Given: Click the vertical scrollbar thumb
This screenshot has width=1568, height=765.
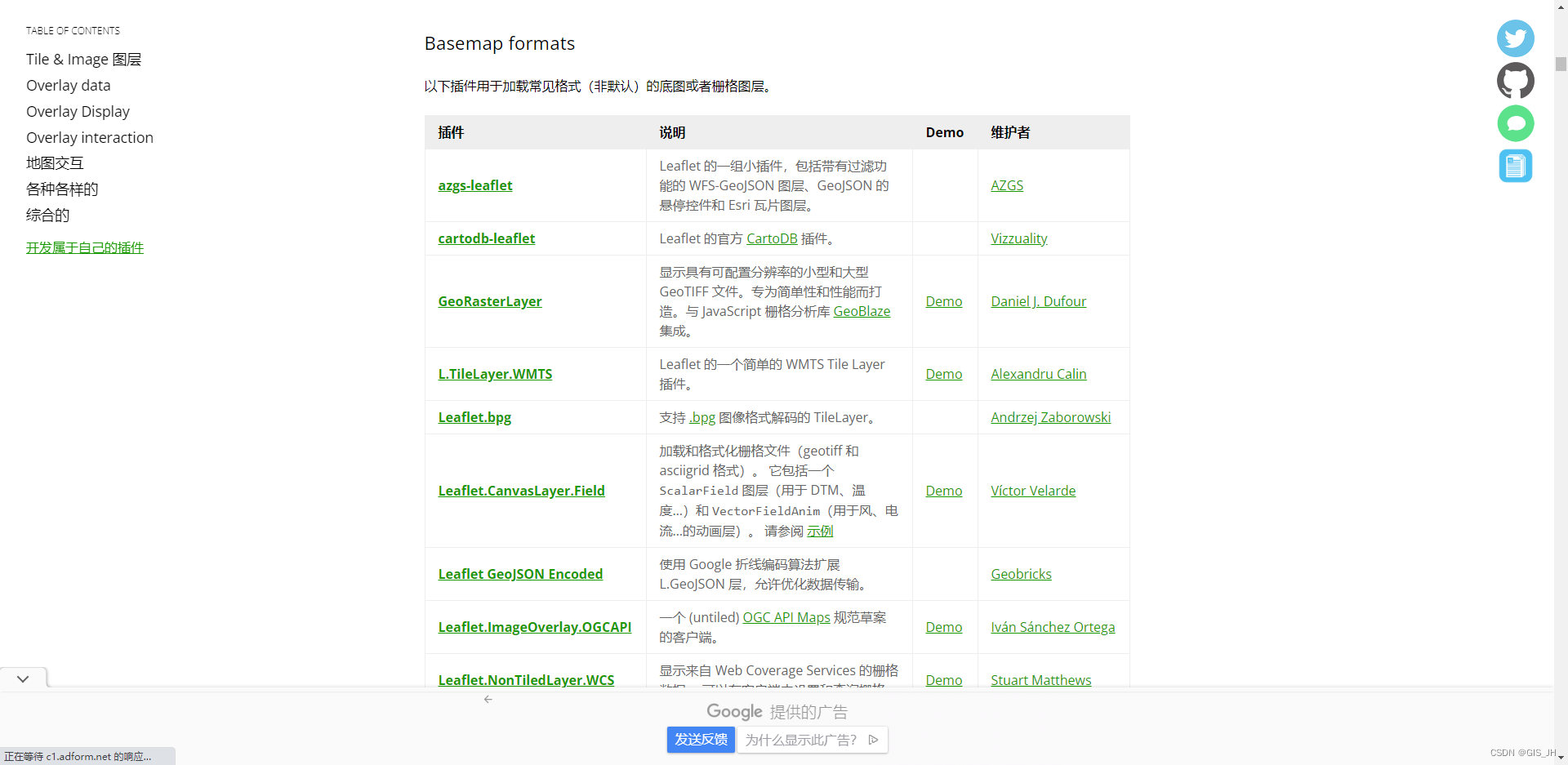Looking at the screenshot, I should (1561, 64).
